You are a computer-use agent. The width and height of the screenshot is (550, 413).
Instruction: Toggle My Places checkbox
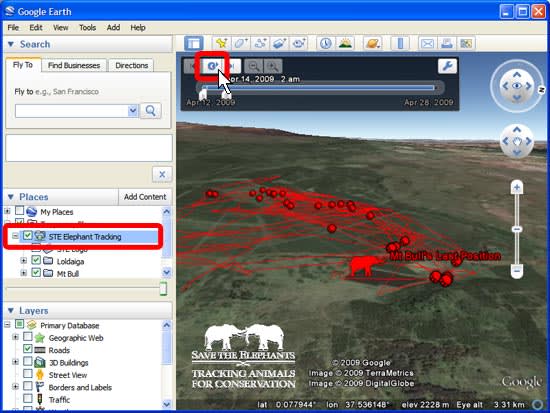pyautogui.click(x=19, y=211)
